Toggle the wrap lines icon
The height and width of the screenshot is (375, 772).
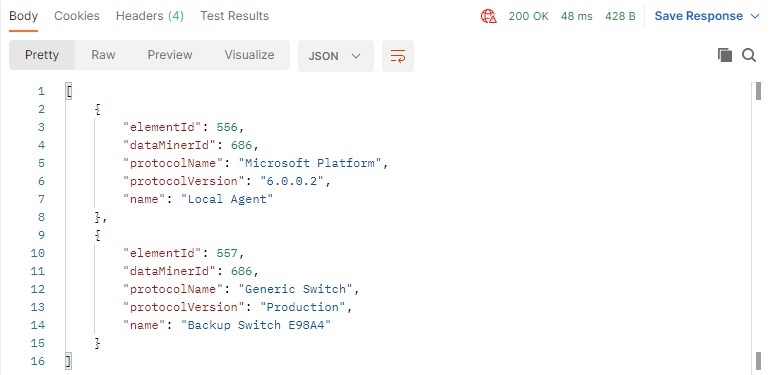(398, 56)
